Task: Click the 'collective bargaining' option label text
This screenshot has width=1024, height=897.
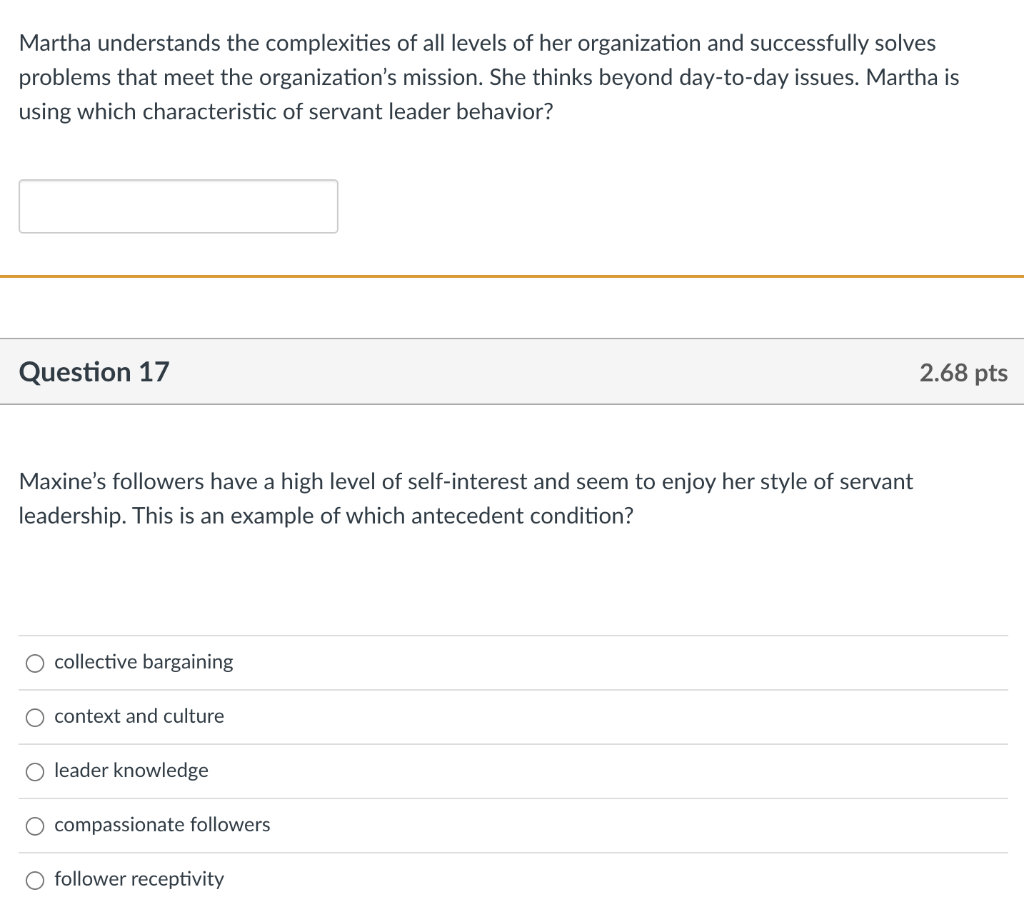Action: (143, 662)
